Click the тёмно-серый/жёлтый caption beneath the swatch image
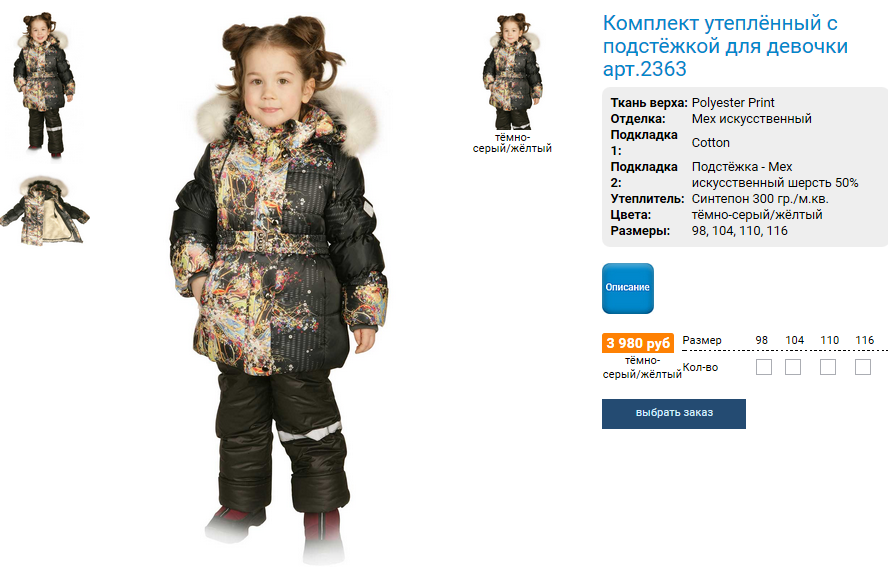The height and width of the screenshot is (567, 888). 512,143
